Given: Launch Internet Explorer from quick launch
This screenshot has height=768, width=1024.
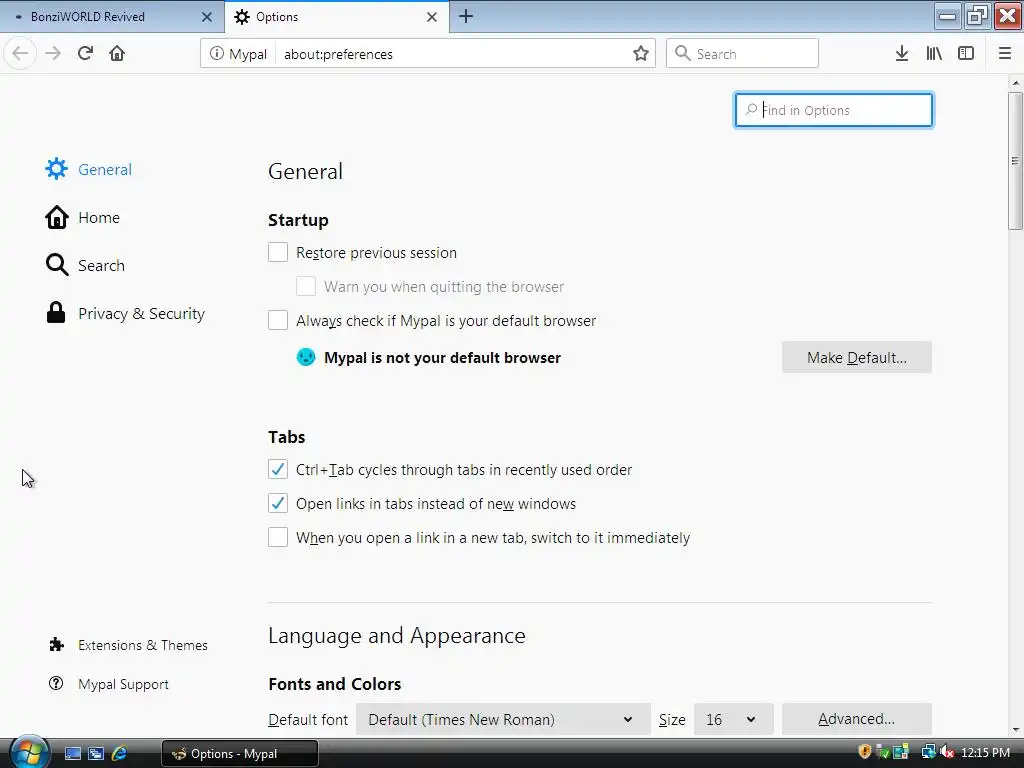Looking at the screenshot, I should (120, 753).
